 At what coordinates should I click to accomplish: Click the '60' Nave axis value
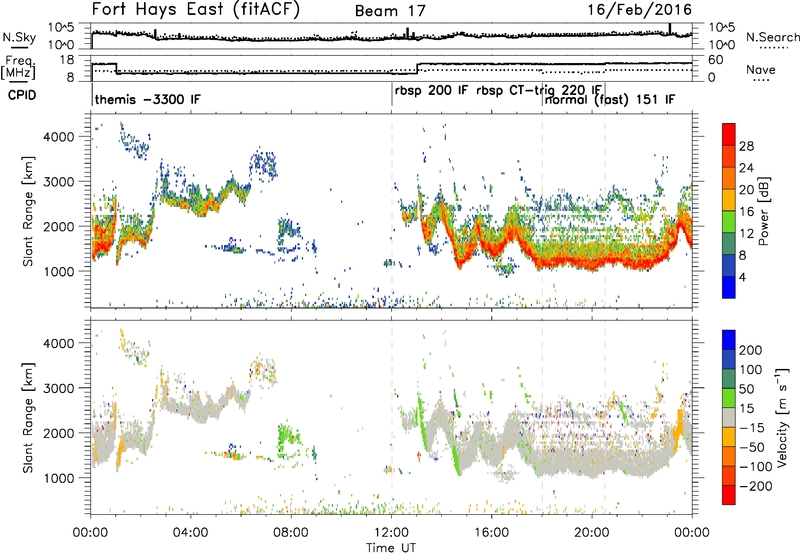[716, 60]
